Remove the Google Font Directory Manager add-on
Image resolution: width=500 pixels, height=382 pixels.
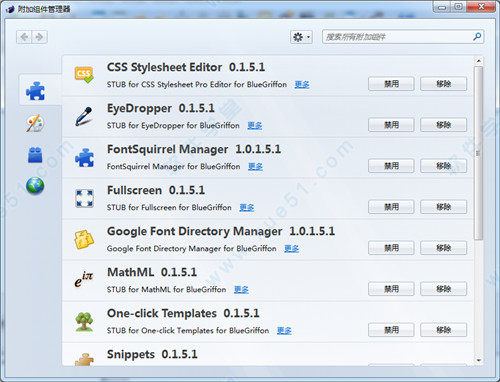pos(443,248)
